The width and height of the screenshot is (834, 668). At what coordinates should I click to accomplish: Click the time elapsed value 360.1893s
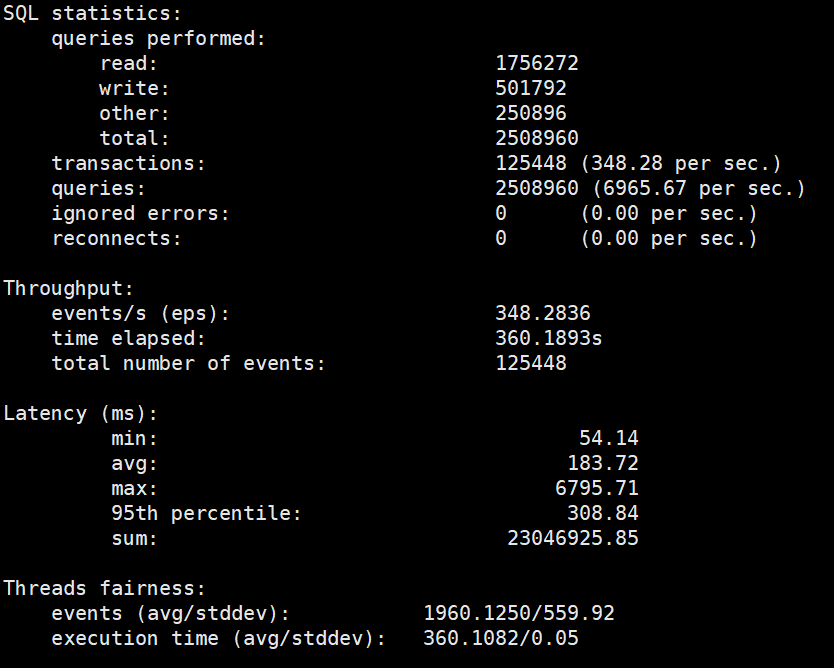[x=549, y=338]
